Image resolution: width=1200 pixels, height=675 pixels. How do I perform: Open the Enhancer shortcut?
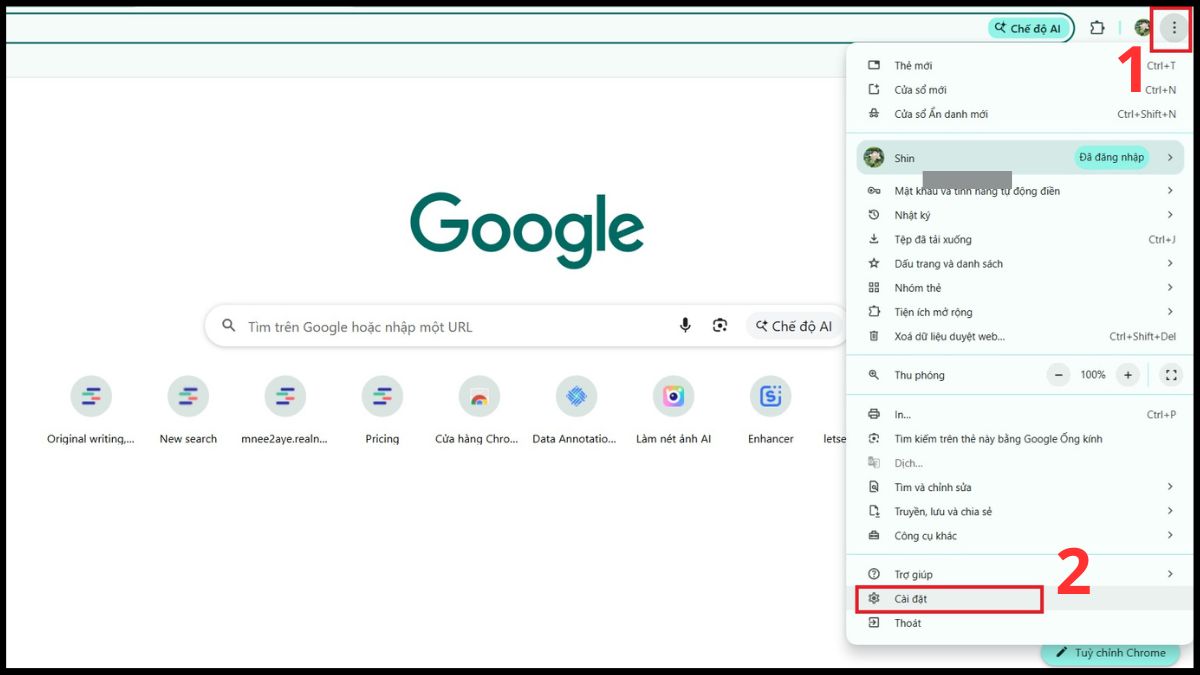770,411
